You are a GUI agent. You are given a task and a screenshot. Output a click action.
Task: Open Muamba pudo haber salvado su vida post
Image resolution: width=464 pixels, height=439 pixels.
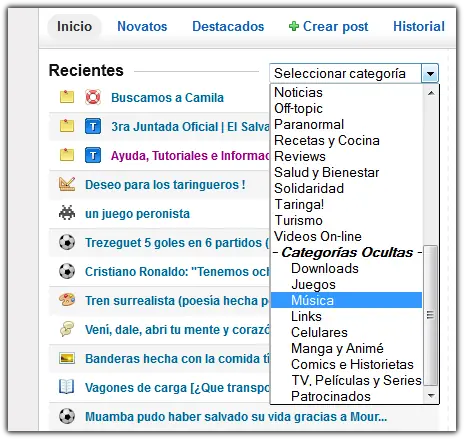(x=236, y=417)
